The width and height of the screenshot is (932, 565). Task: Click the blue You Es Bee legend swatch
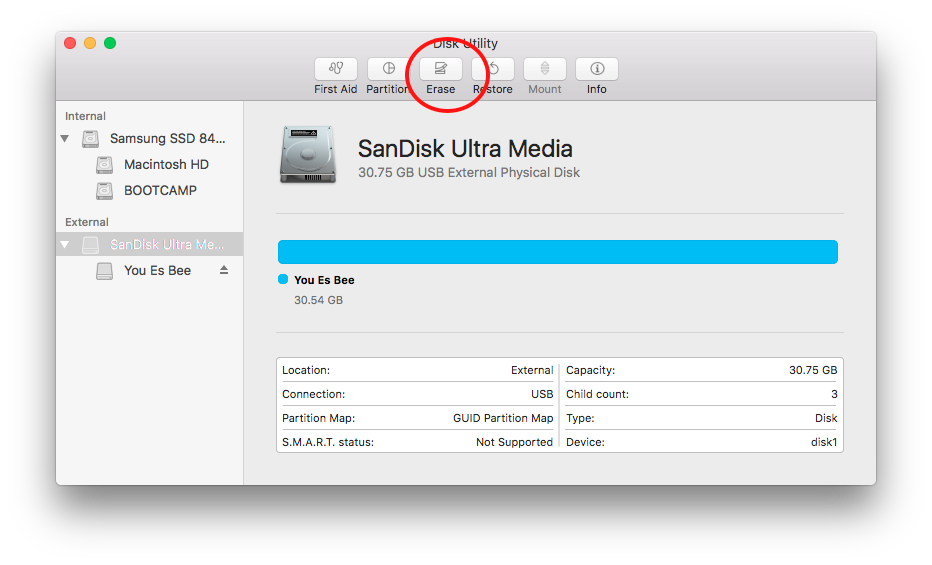[283, 279]
